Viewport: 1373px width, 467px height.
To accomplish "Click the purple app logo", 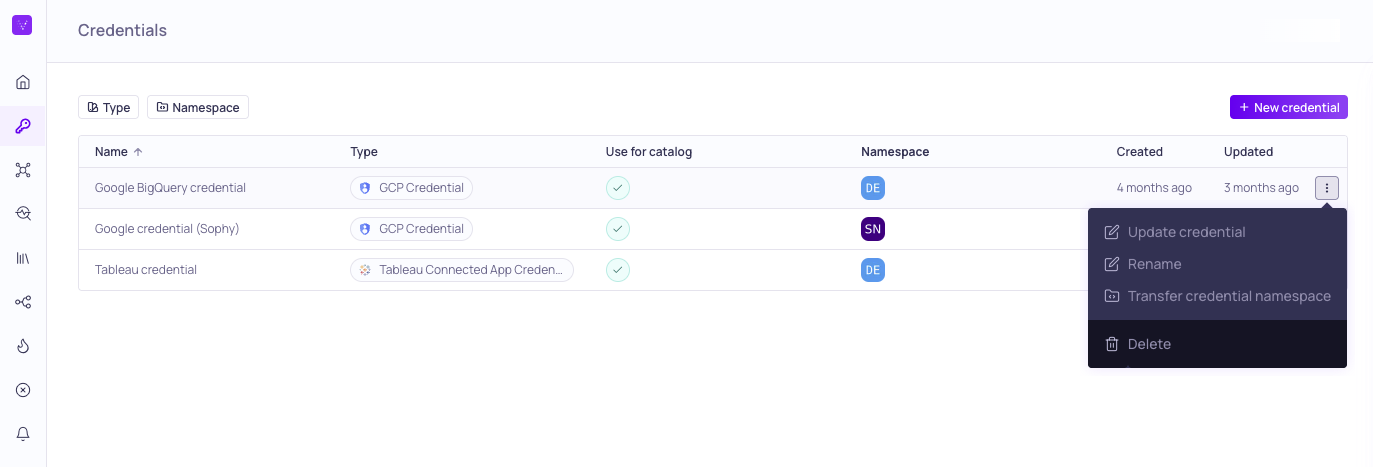I will point(22,26).
